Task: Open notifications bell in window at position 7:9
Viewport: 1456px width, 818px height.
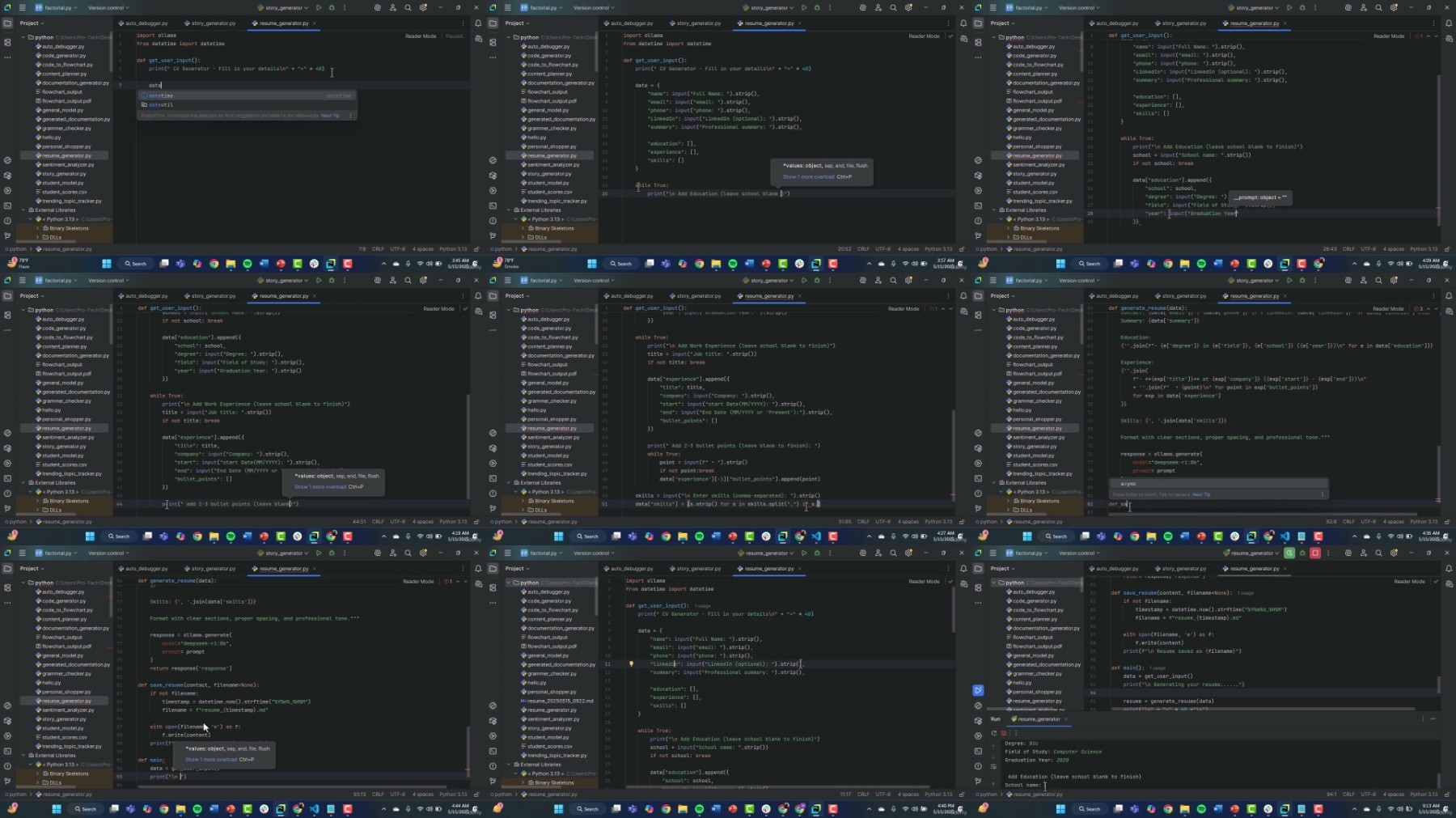Action: click(478, 23)
